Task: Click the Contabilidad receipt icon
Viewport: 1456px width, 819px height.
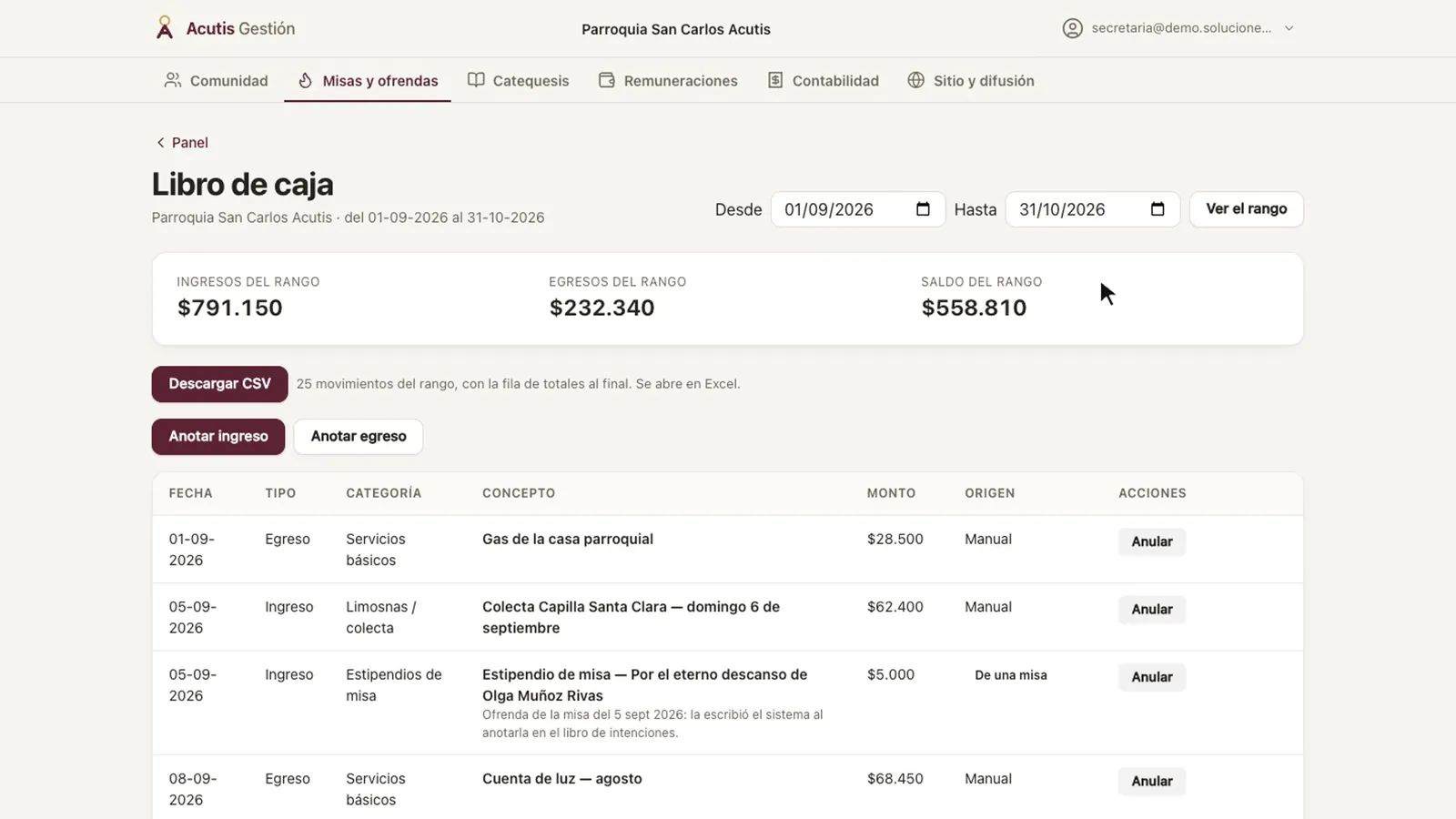Action: (775, 80)
